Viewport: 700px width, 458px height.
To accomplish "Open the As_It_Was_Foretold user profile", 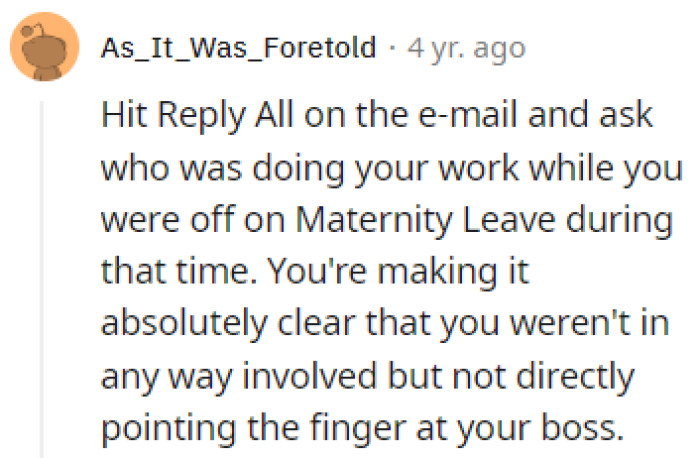I will pyautogui.click(x=238, y=47).
